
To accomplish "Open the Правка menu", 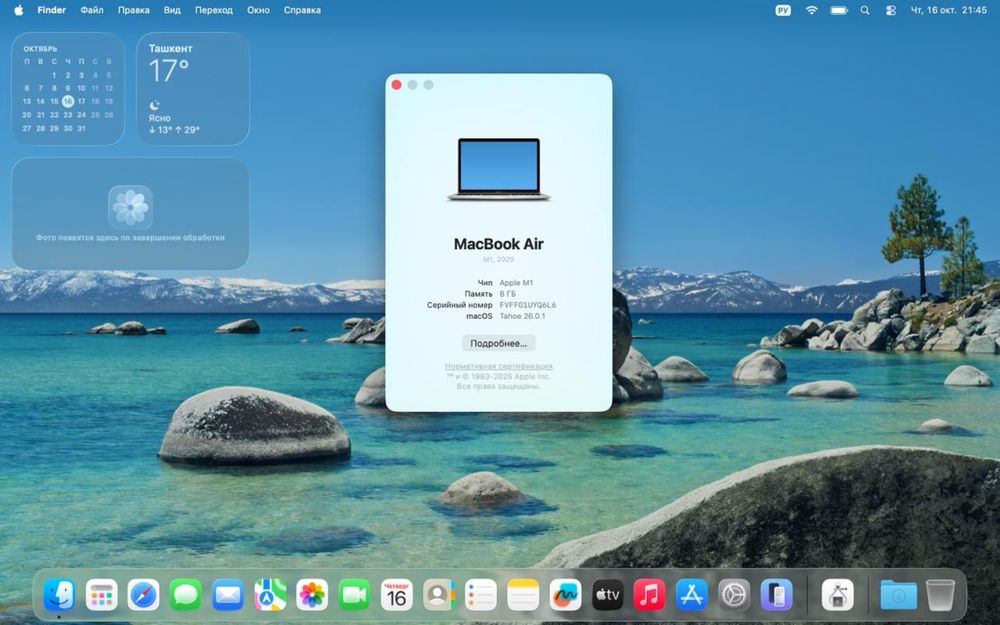I will click(134, 10).
